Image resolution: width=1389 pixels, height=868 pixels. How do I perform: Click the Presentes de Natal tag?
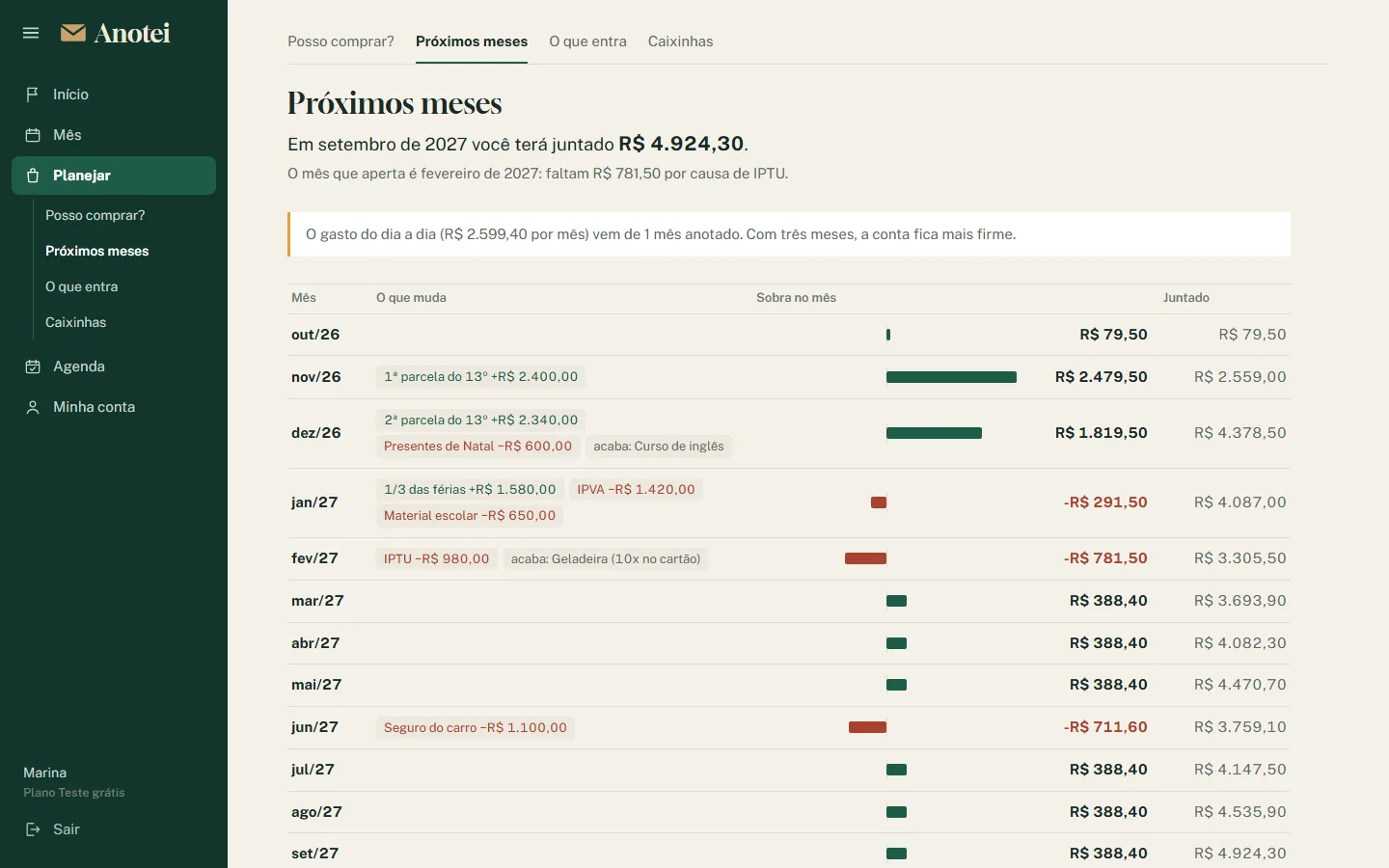[x=477, y=447]
